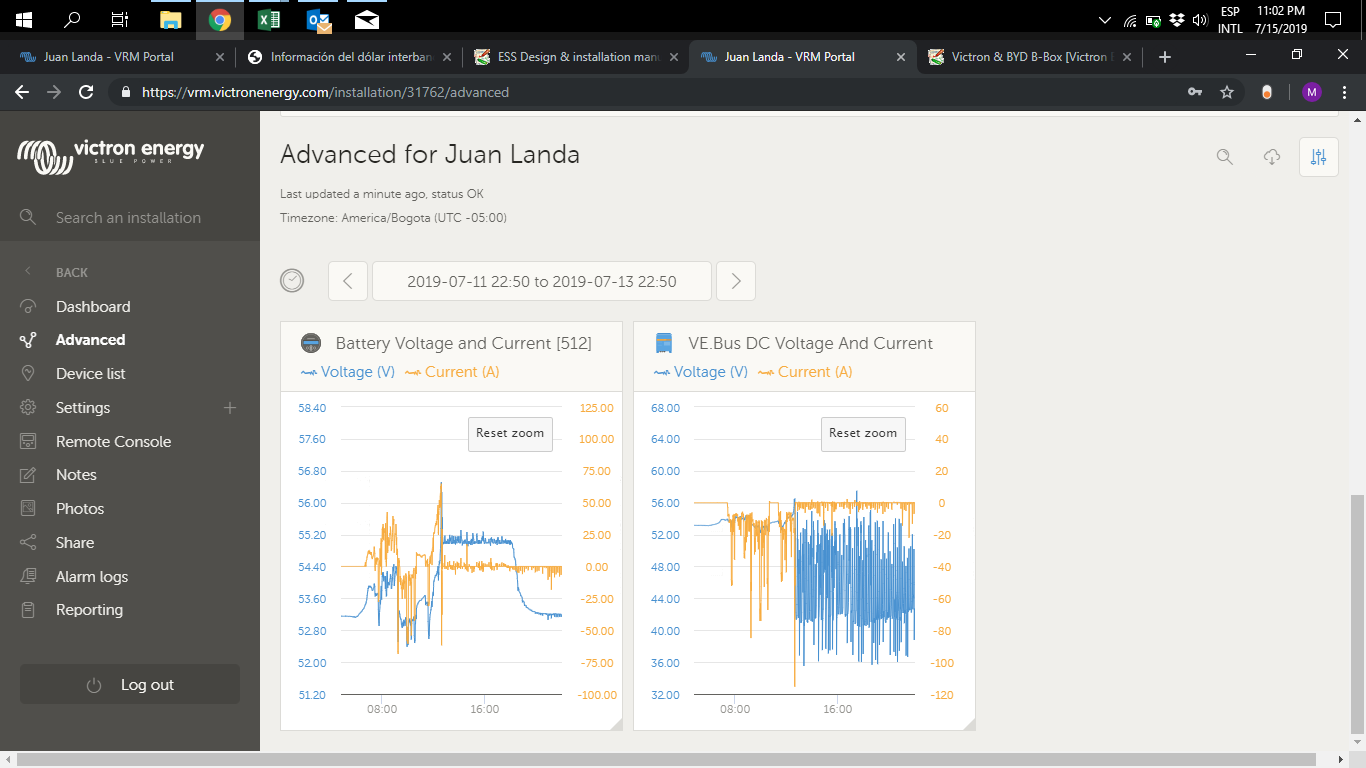Show hidden system tray icons chevron
Viewport: 1366px width, 768px height.
click(1104, 20)
